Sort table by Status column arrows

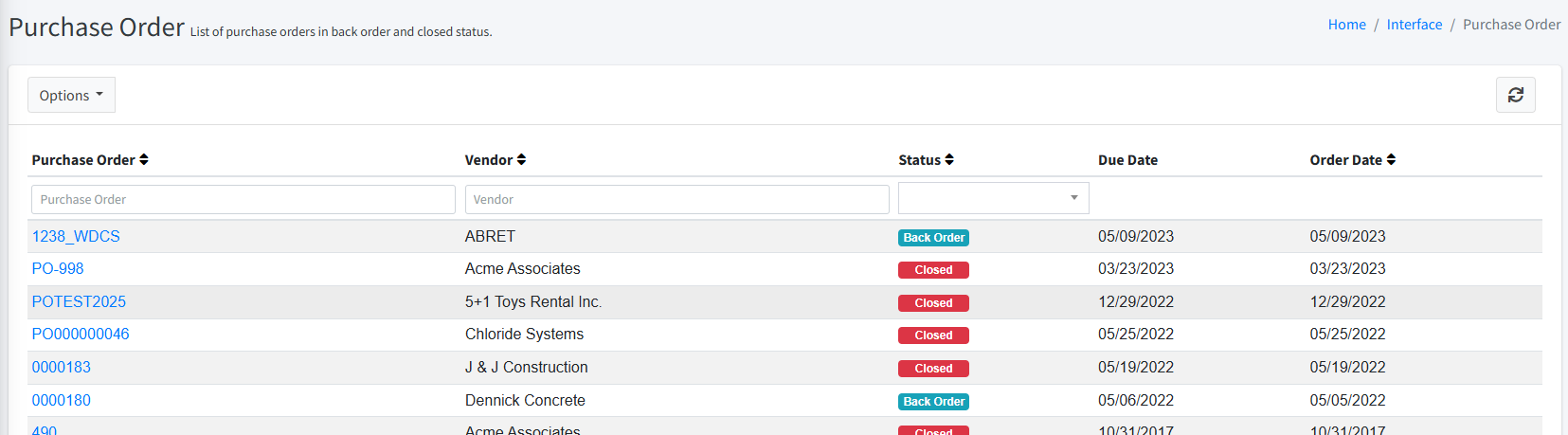[949, 160]
